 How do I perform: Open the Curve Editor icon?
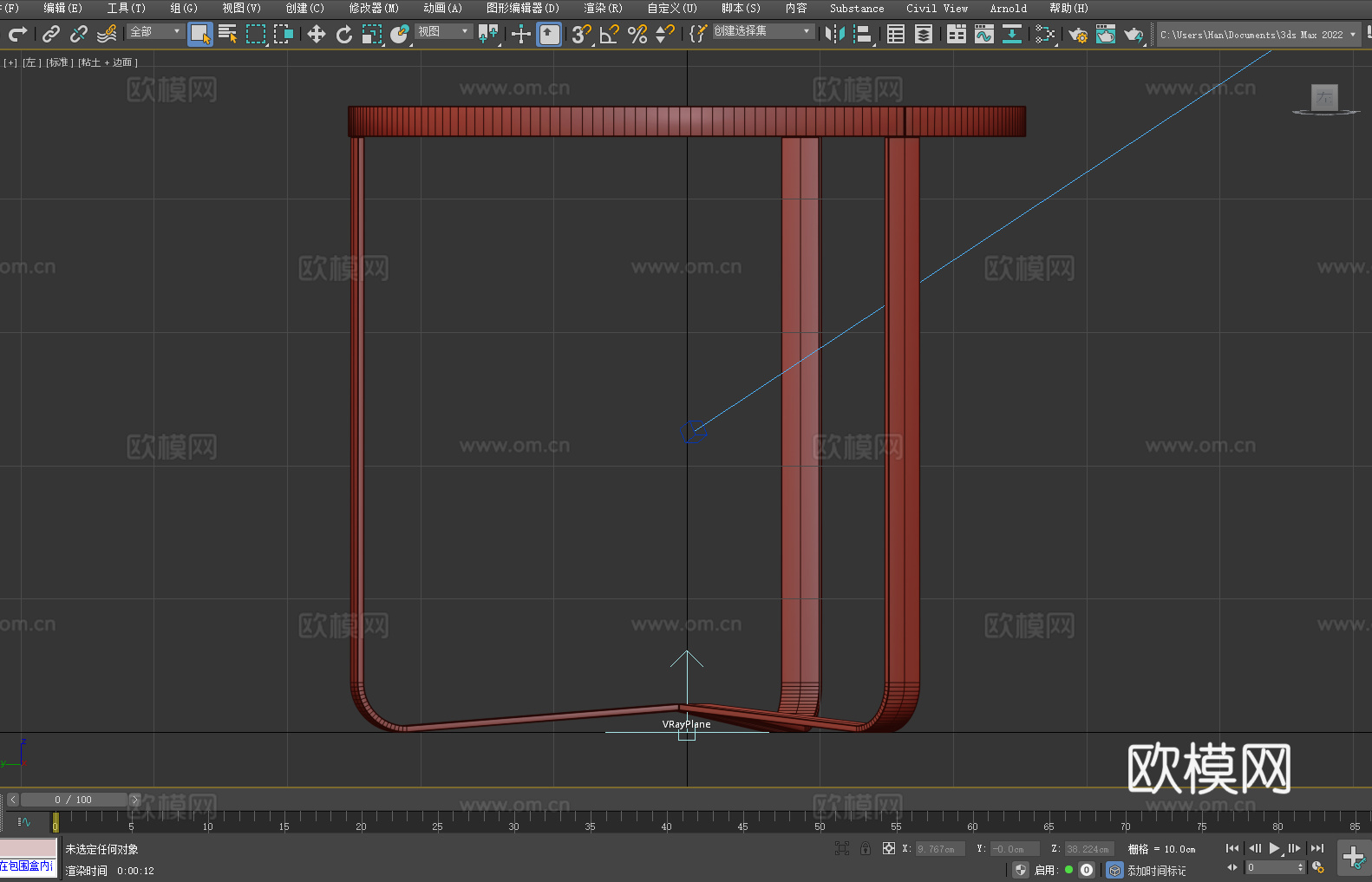point(984,34)
